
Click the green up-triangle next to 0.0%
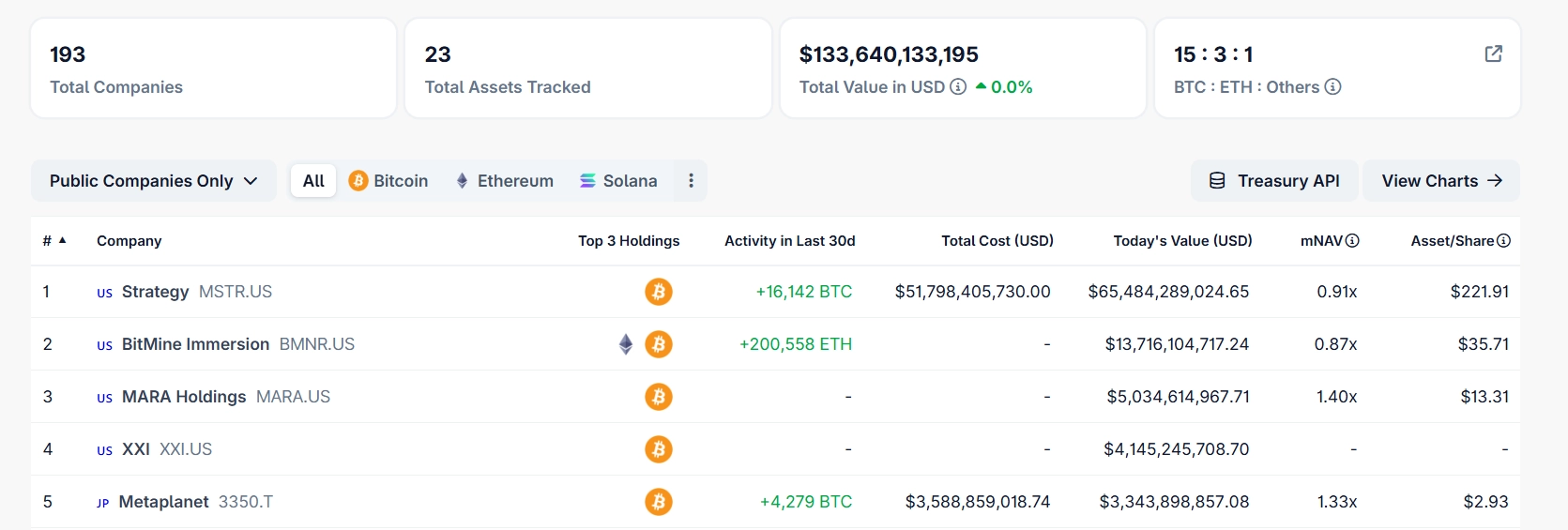[x=981, y=86]
